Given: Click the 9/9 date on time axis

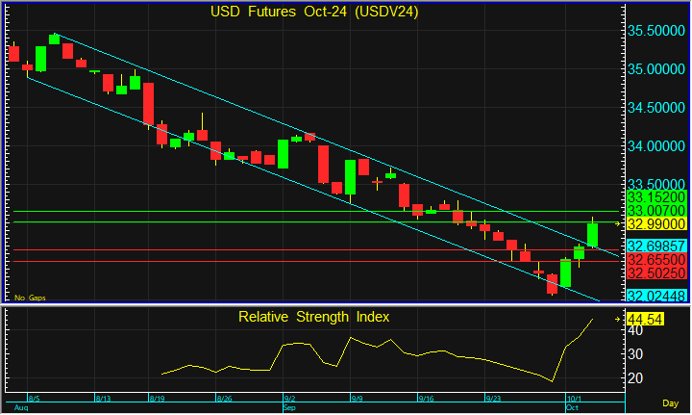Looking at the screenshot, I should [357, 399].
